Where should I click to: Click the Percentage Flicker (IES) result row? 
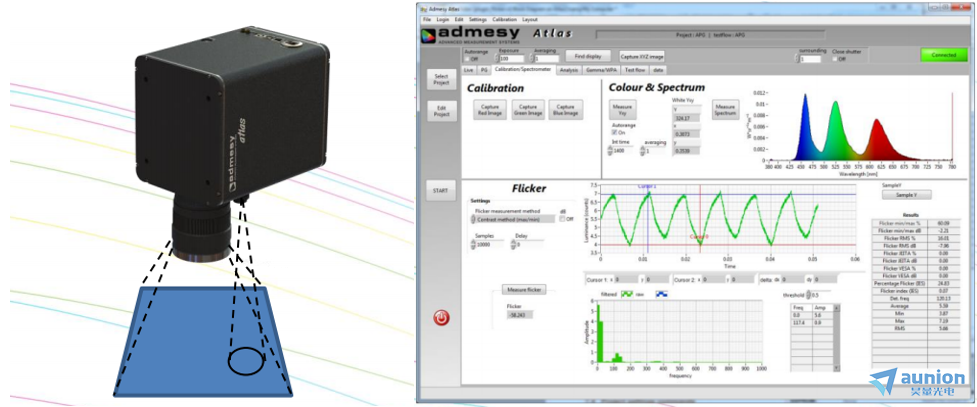[916, 282]
